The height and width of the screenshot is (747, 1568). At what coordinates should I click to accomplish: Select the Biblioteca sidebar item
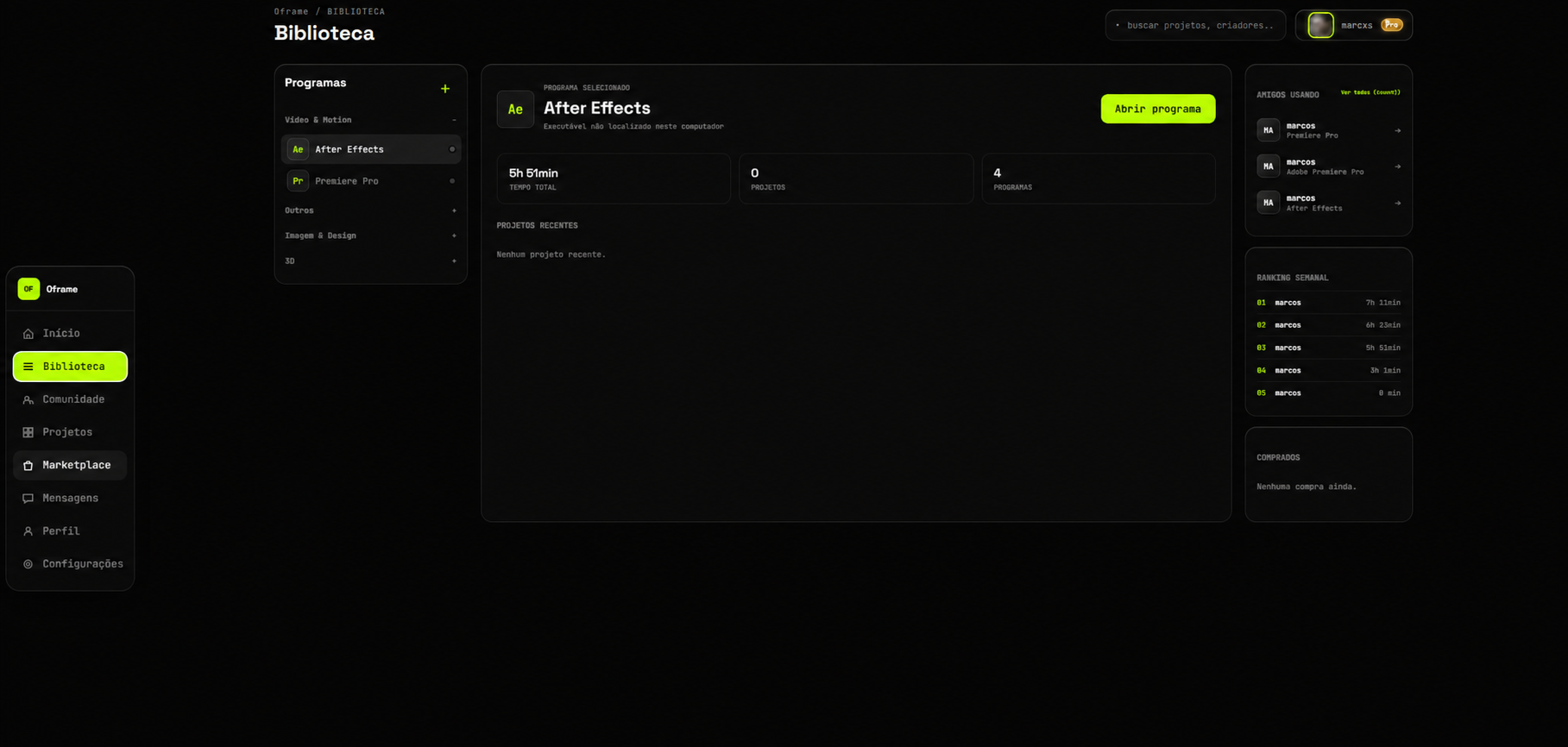click(70, 367)
